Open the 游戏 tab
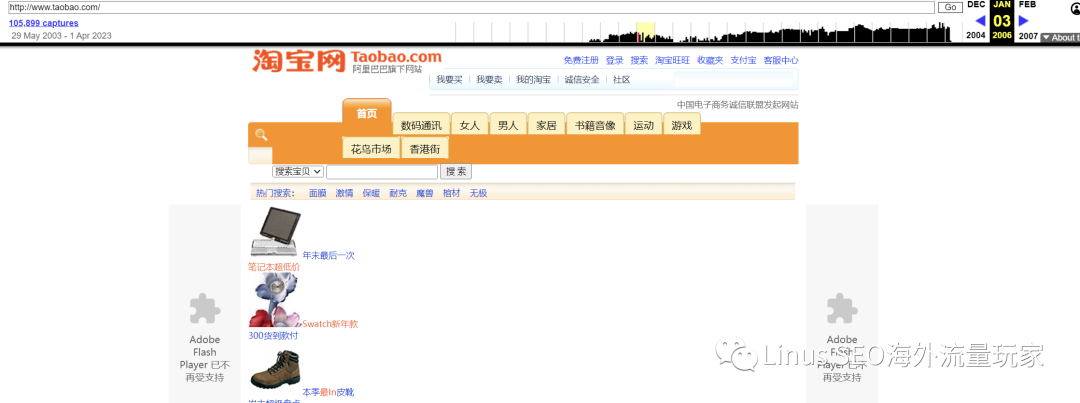Image resolution: width=1080 pixels, height=403 pixels. click(x=682, y=125)
